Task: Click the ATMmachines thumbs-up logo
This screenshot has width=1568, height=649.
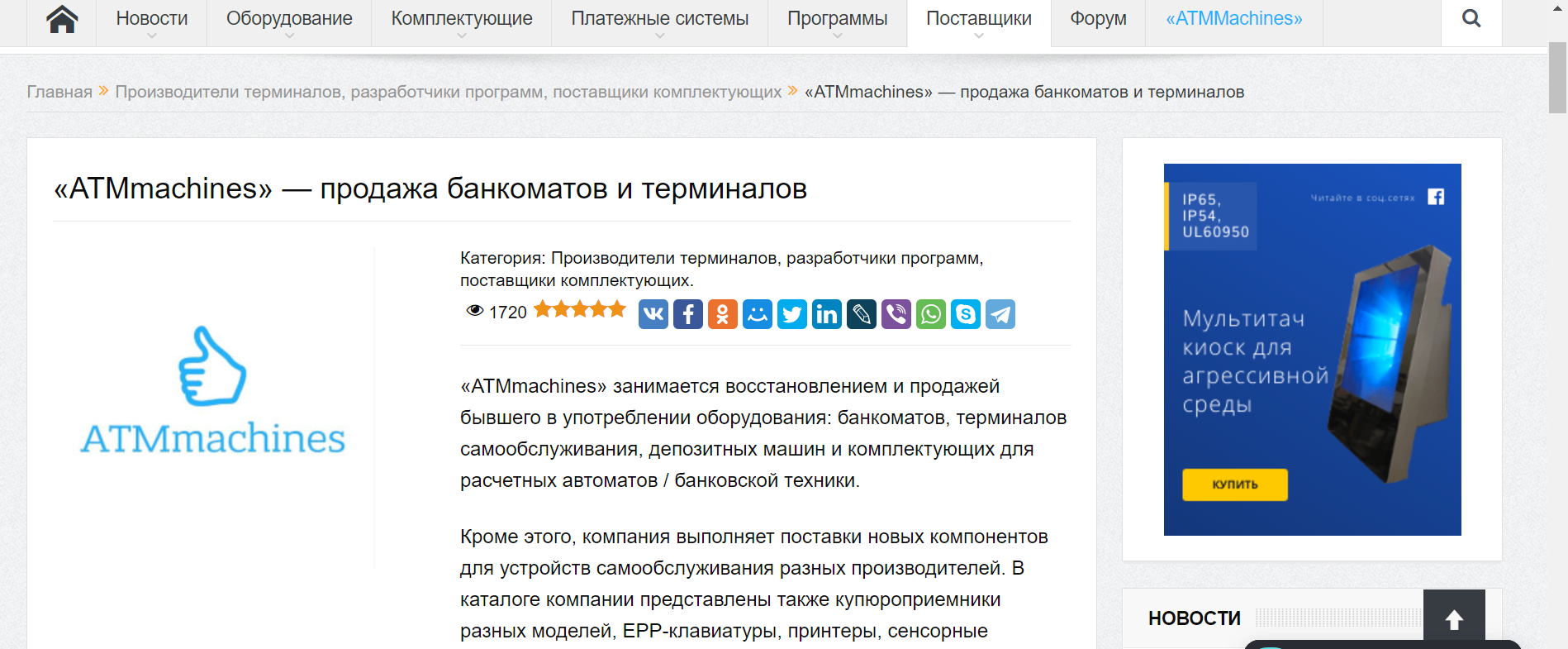Action: (x=213, y=390)
